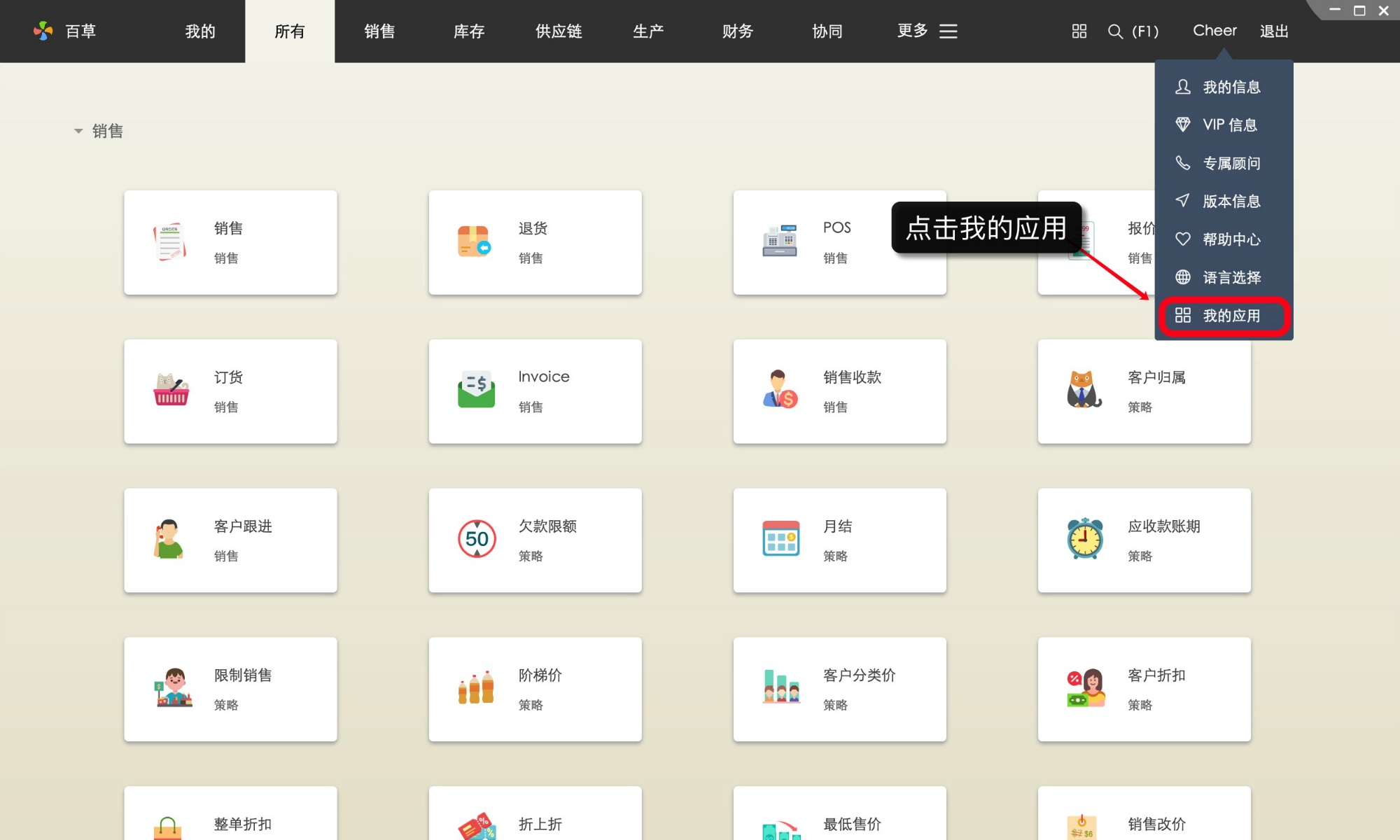Go to the 供应链 tab
This screenshot has height=840, width=1400.
pos(559,31)
